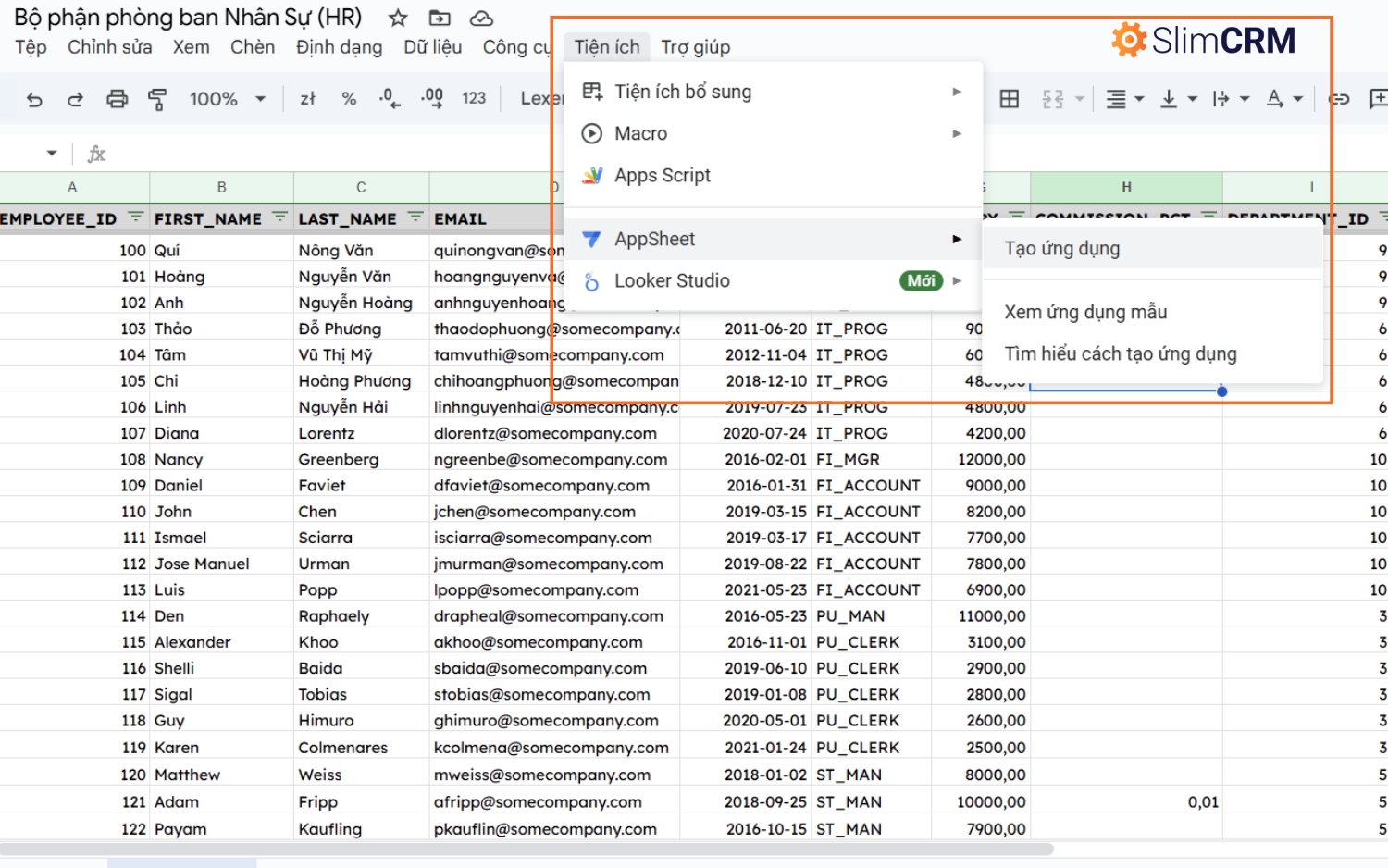Screen dimensions: 1388x868
Task: Open the horizontal align dropdown
Action: click(1125, 99)
